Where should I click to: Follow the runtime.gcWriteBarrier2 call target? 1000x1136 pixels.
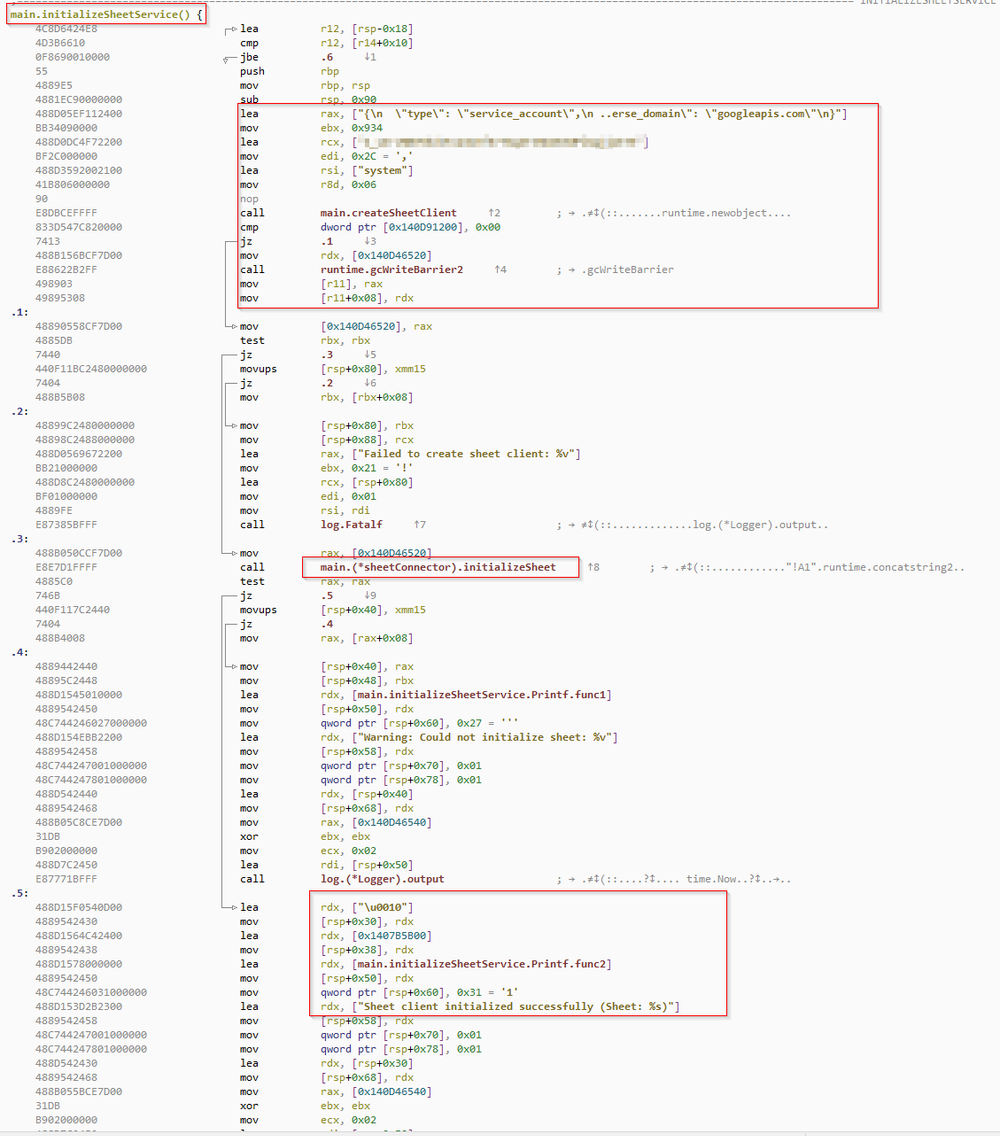(391, 270)
